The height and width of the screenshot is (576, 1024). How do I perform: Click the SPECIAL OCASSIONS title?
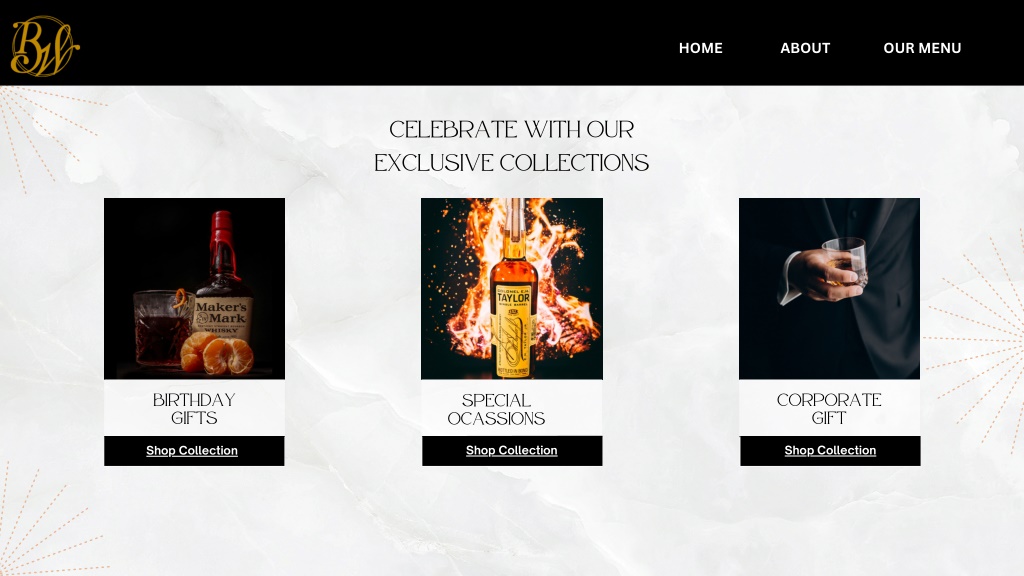pos(496,409)
